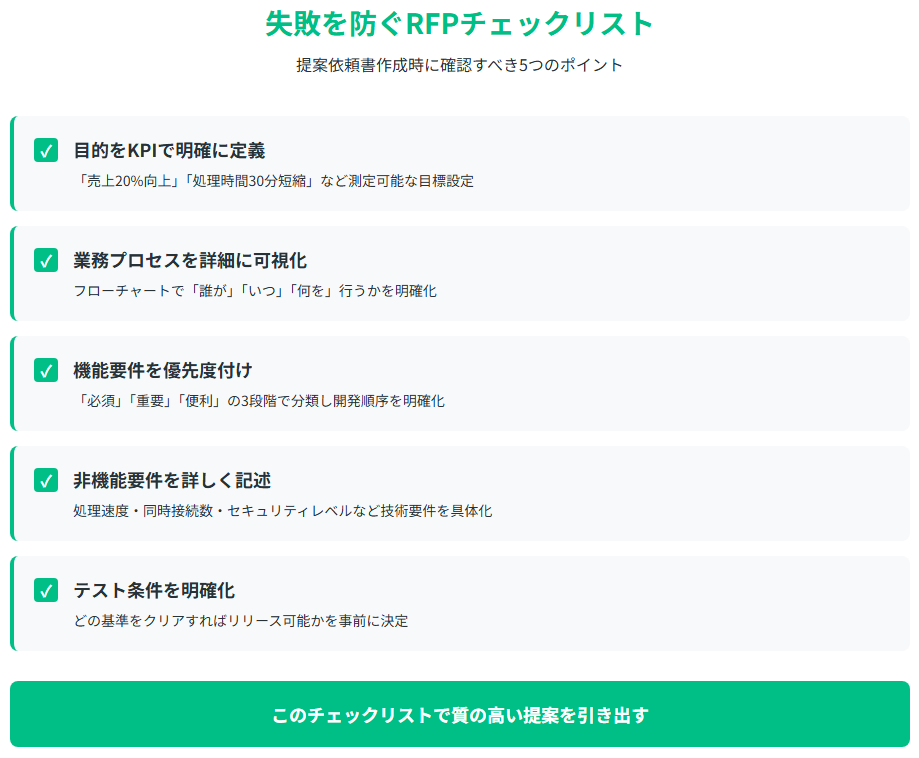Click the description about 3段階で分類
The height and width of the screenshot is (758, 919).
259,401
